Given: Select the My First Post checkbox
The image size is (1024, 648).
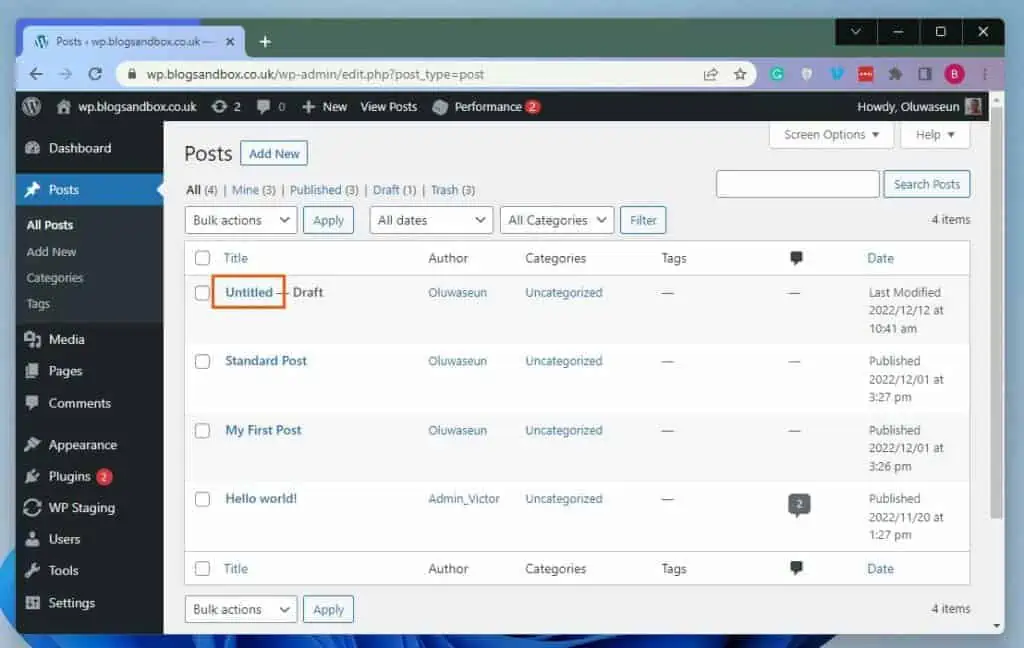Looking at the screenshot, I should tap(202, 431).
